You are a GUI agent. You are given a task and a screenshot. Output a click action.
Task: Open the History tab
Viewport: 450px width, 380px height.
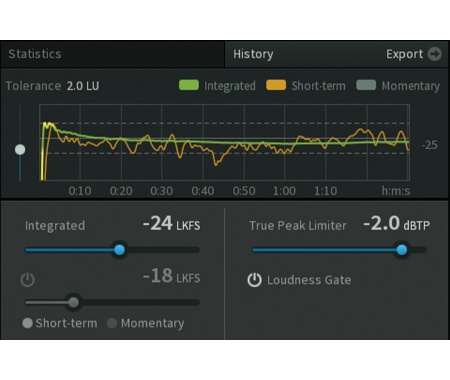click(x=253, y=54)
